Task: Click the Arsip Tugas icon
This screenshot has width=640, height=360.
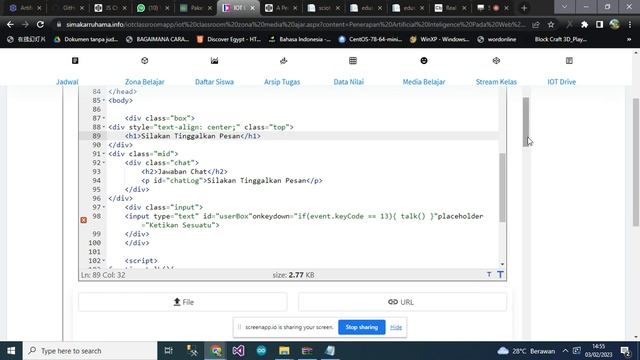Action: pyautogui.click(x=284, y=61)
